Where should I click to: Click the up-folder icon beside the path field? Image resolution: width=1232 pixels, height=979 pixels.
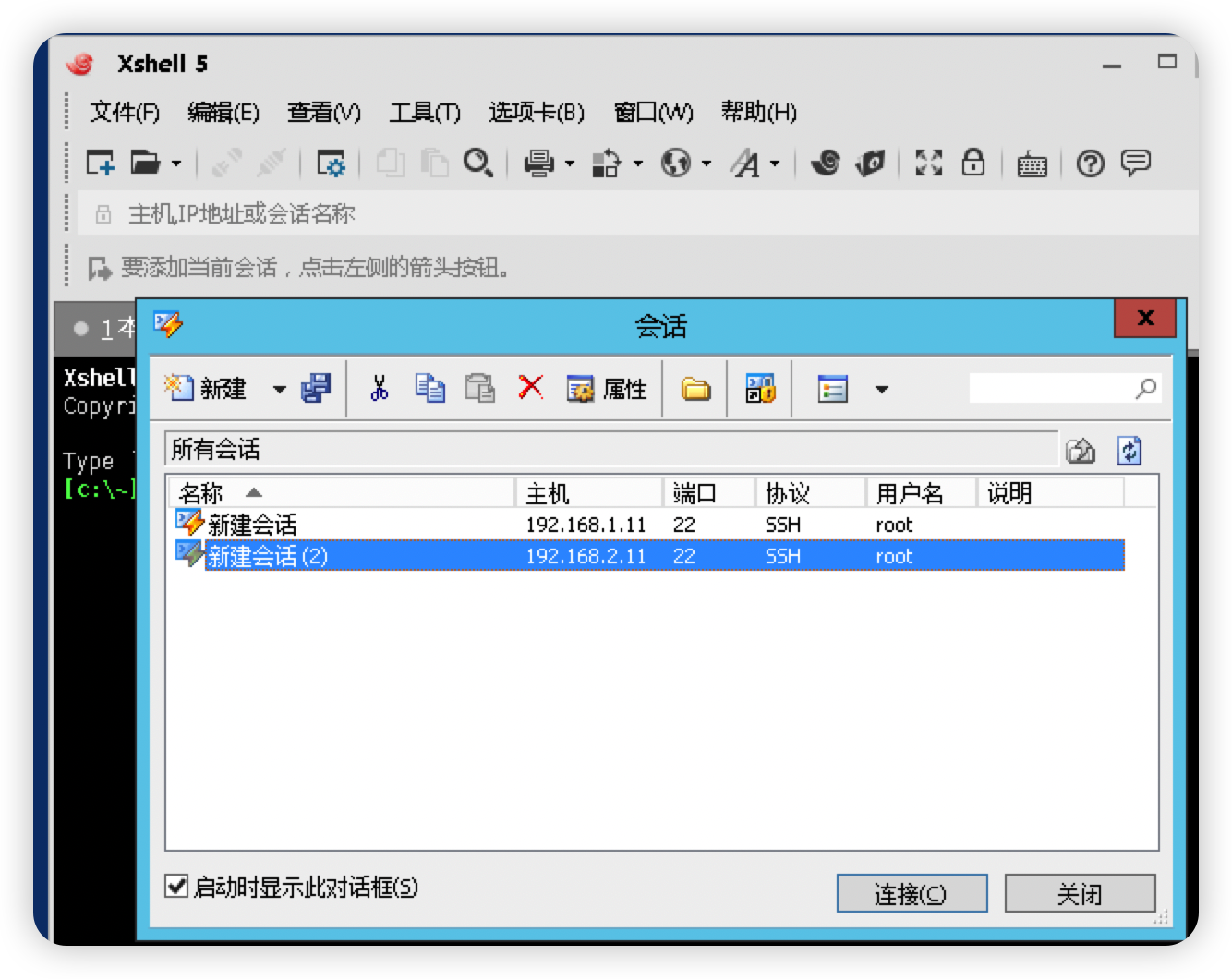(1081, 451)
